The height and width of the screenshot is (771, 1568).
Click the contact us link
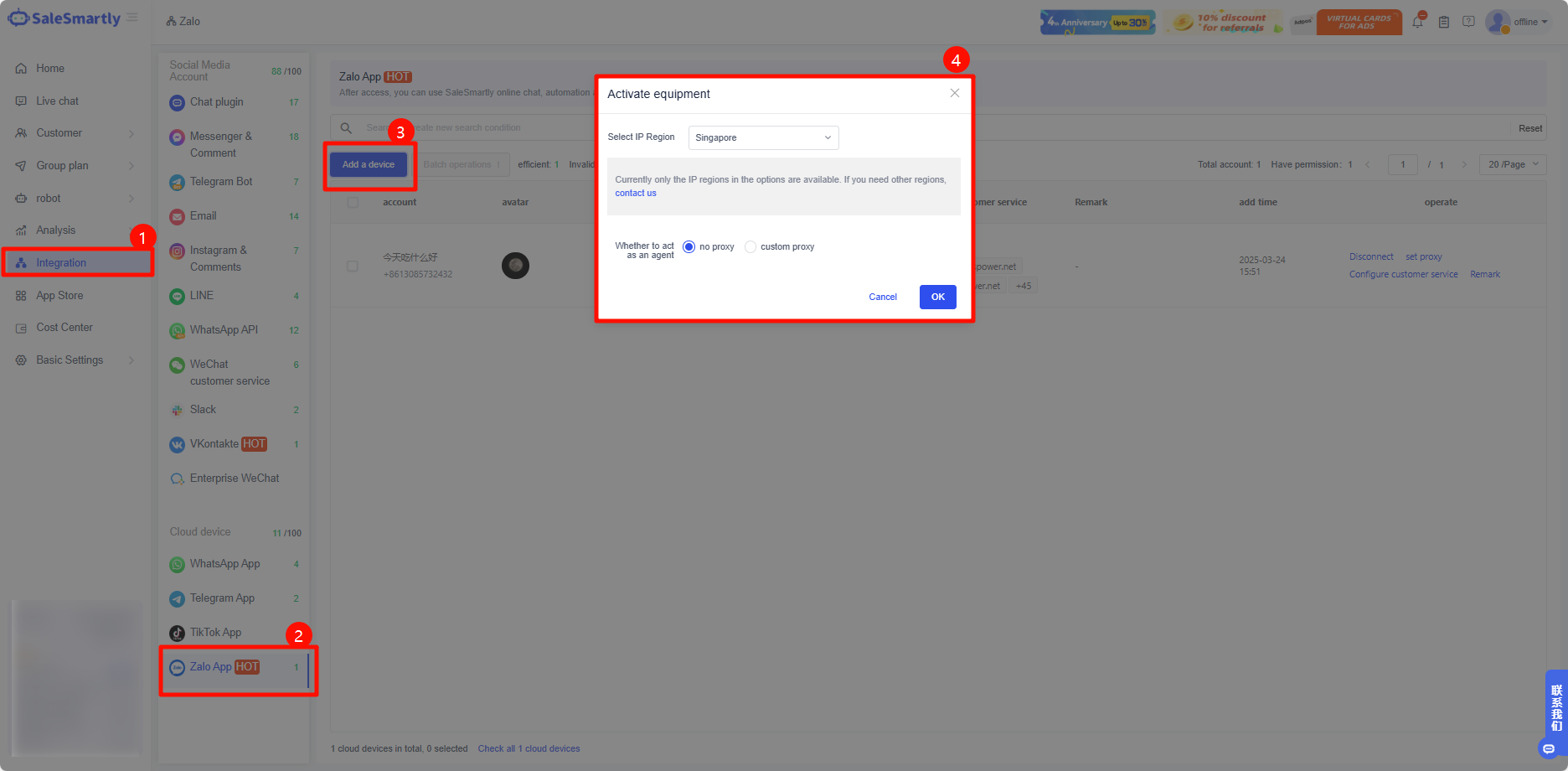click(x=636, y=194)
